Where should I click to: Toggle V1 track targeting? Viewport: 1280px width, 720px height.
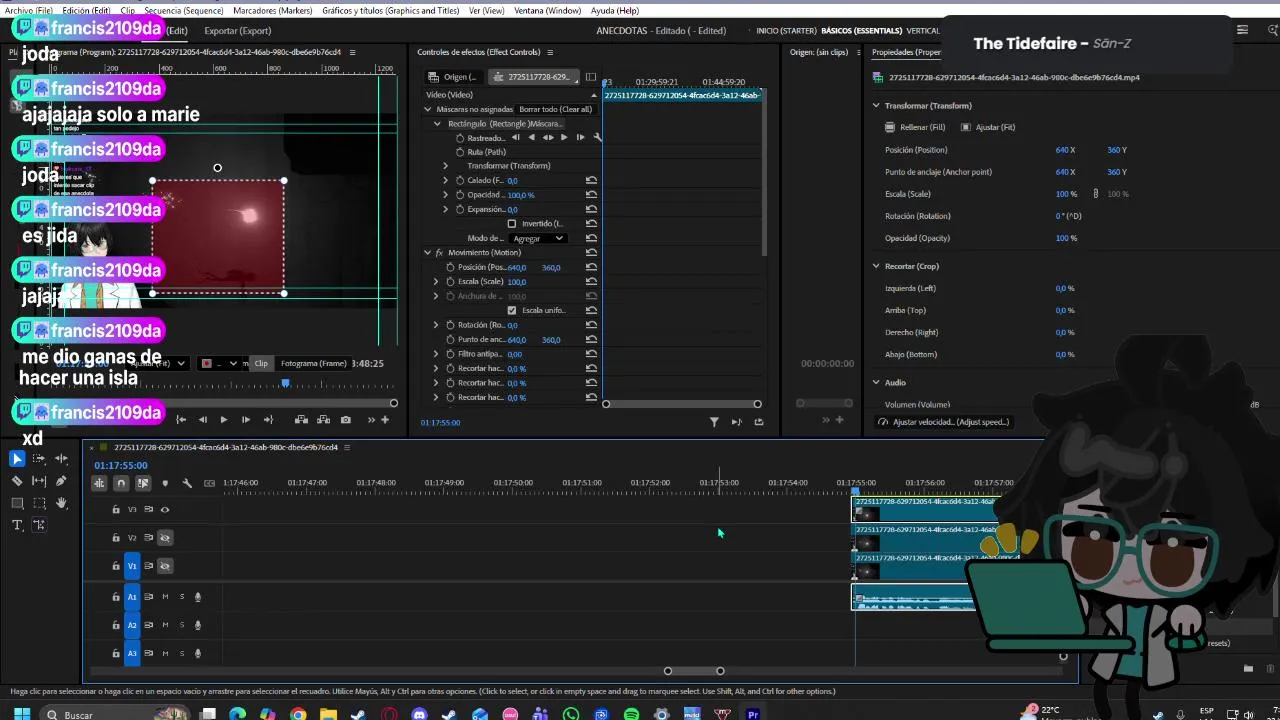coord(132,566)
